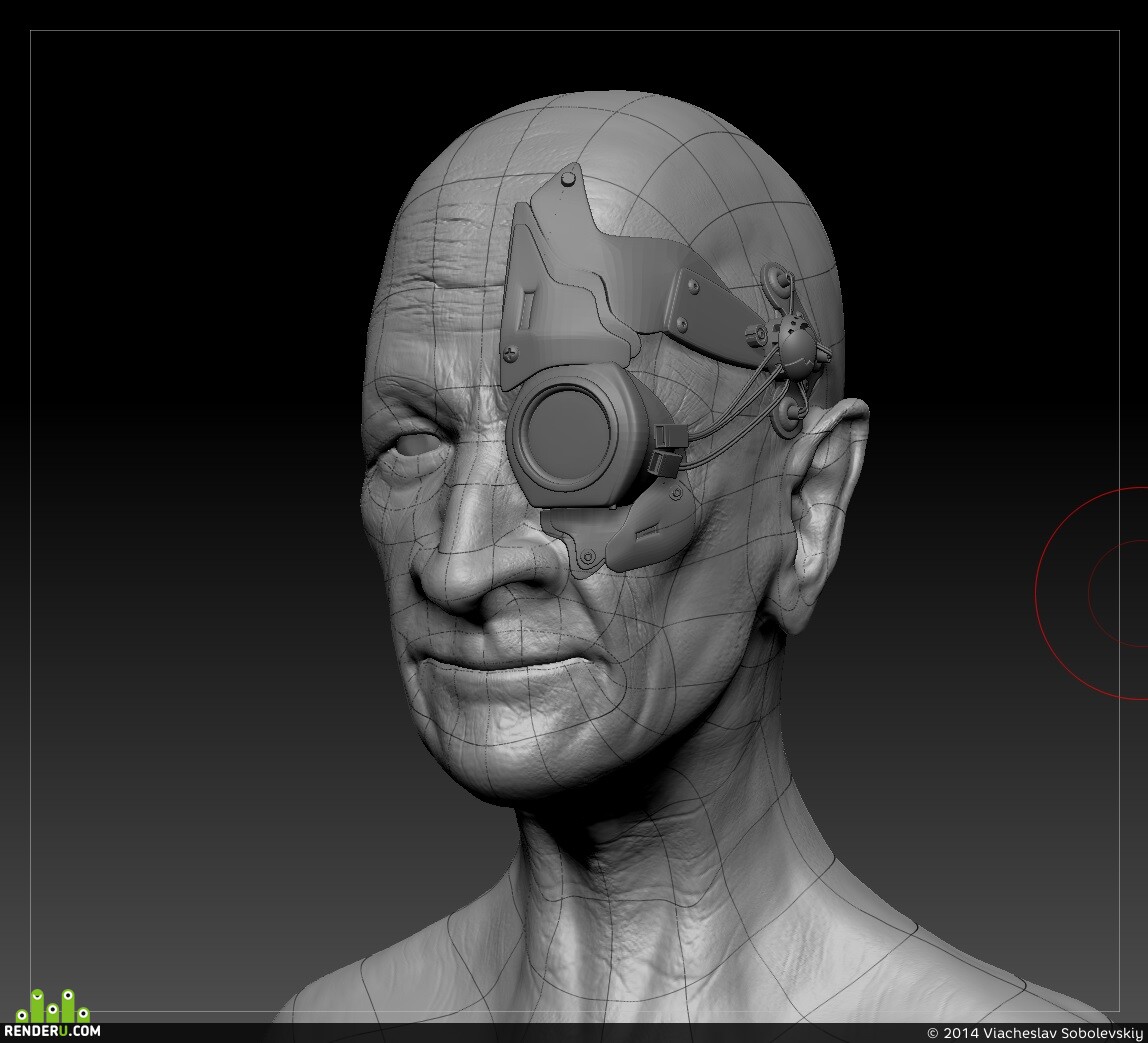Click the rectangular slot on forehead plate
Screen dimensions: 1148x1043
(526, 307)
